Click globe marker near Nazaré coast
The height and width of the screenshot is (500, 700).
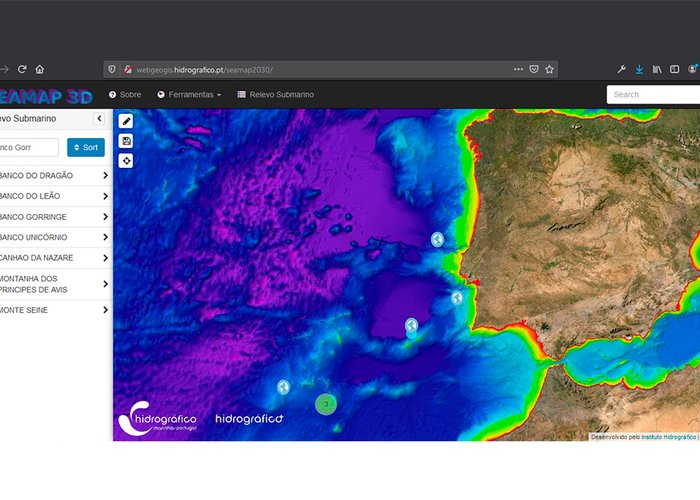pyautogui.click(x=437, y=240)
